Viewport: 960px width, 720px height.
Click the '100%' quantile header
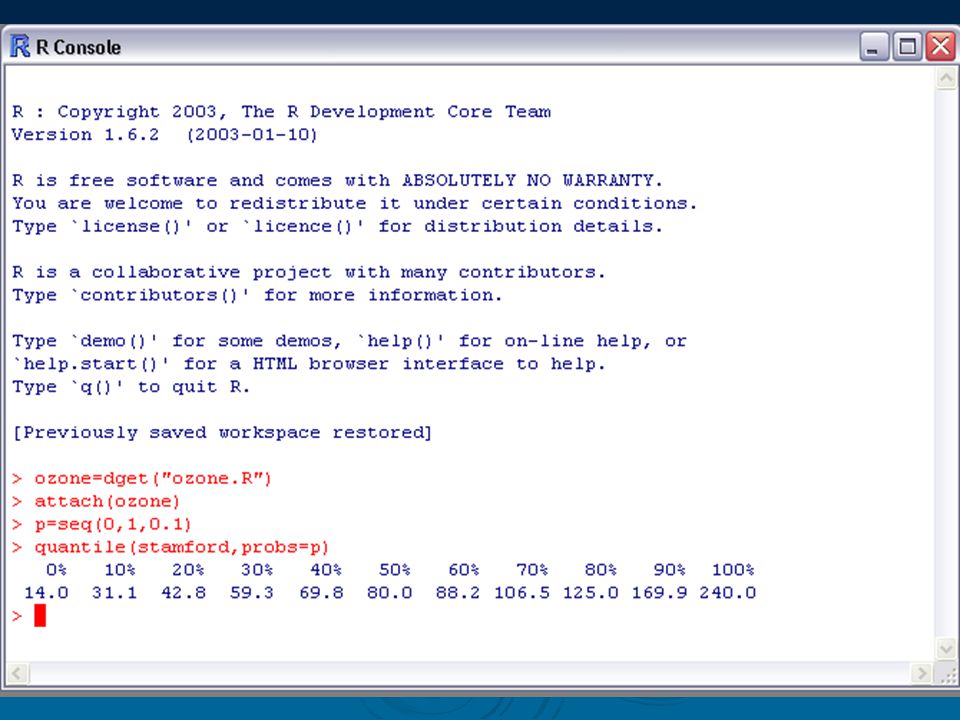[x=733, y=570]
